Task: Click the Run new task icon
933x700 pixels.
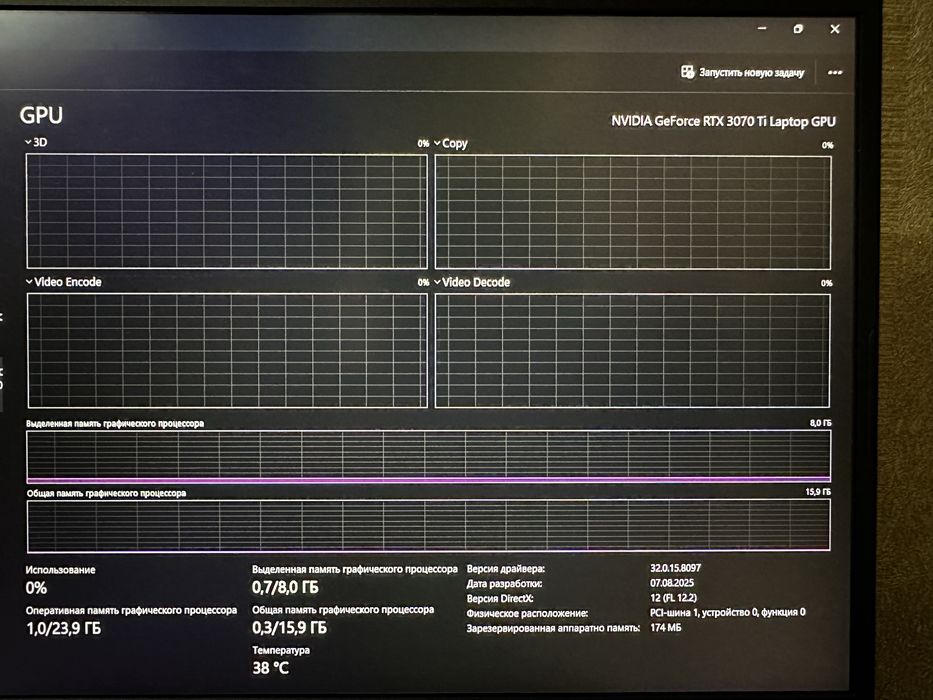Action: tap(687, 72)
